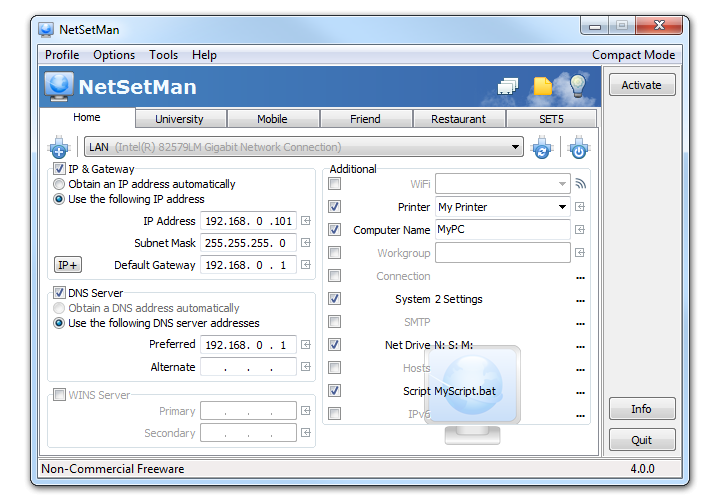Enable the WiFi checkbox
This screenshot has height=500, width=720.
(x=335, y=184)
